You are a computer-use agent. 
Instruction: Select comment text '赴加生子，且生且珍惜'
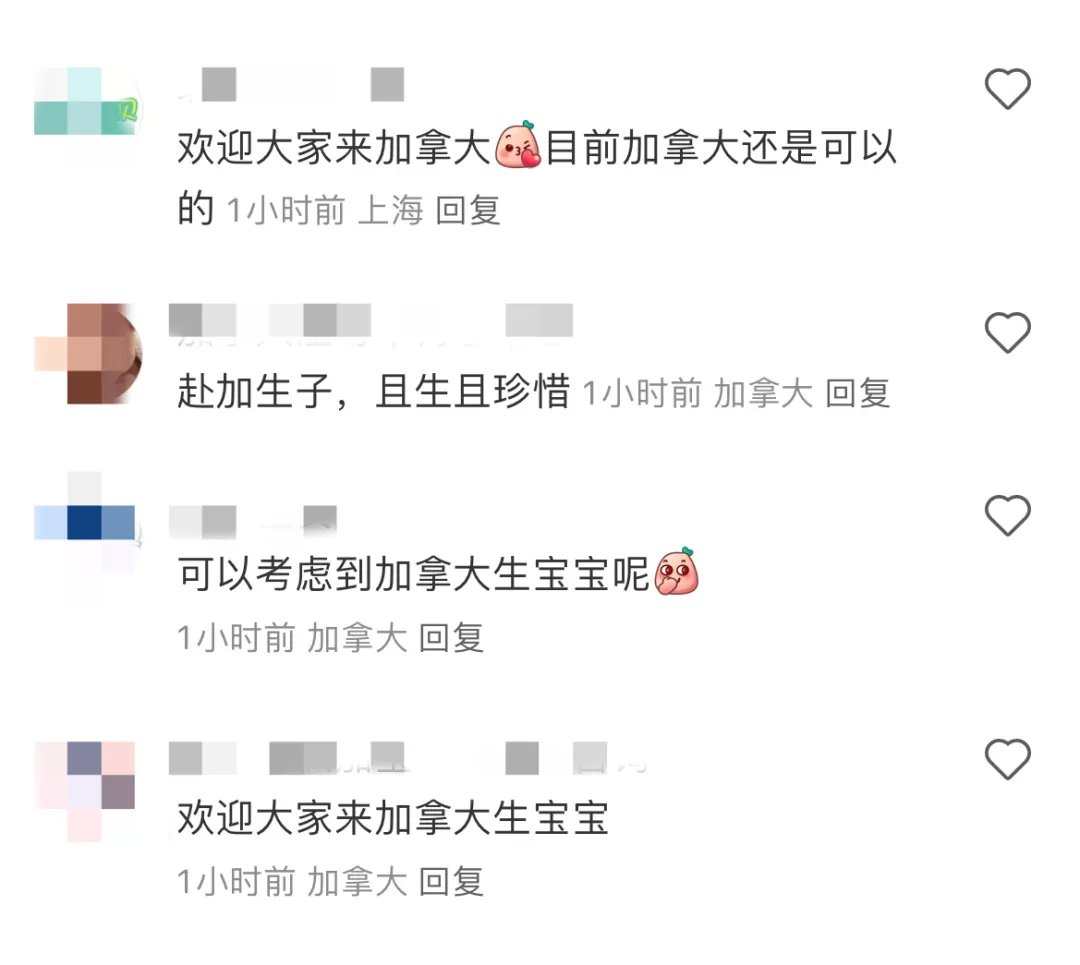[374, 392]
